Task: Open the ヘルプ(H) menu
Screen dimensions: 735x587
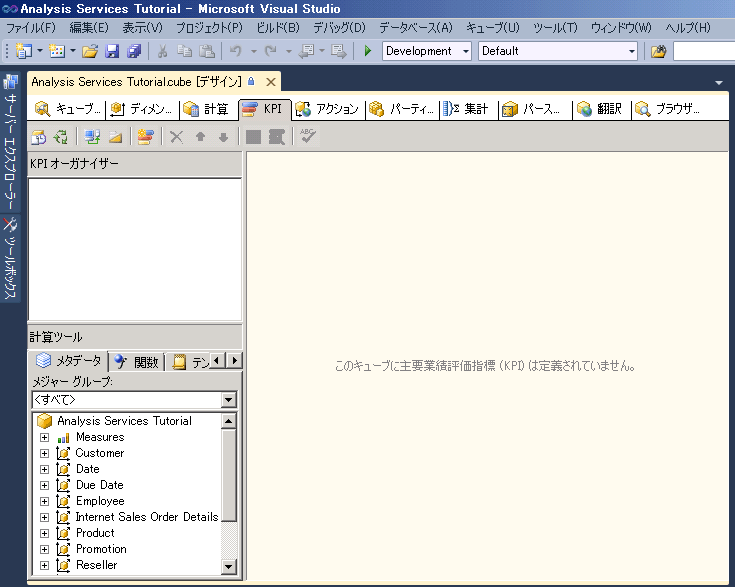Action: (688, 28)
